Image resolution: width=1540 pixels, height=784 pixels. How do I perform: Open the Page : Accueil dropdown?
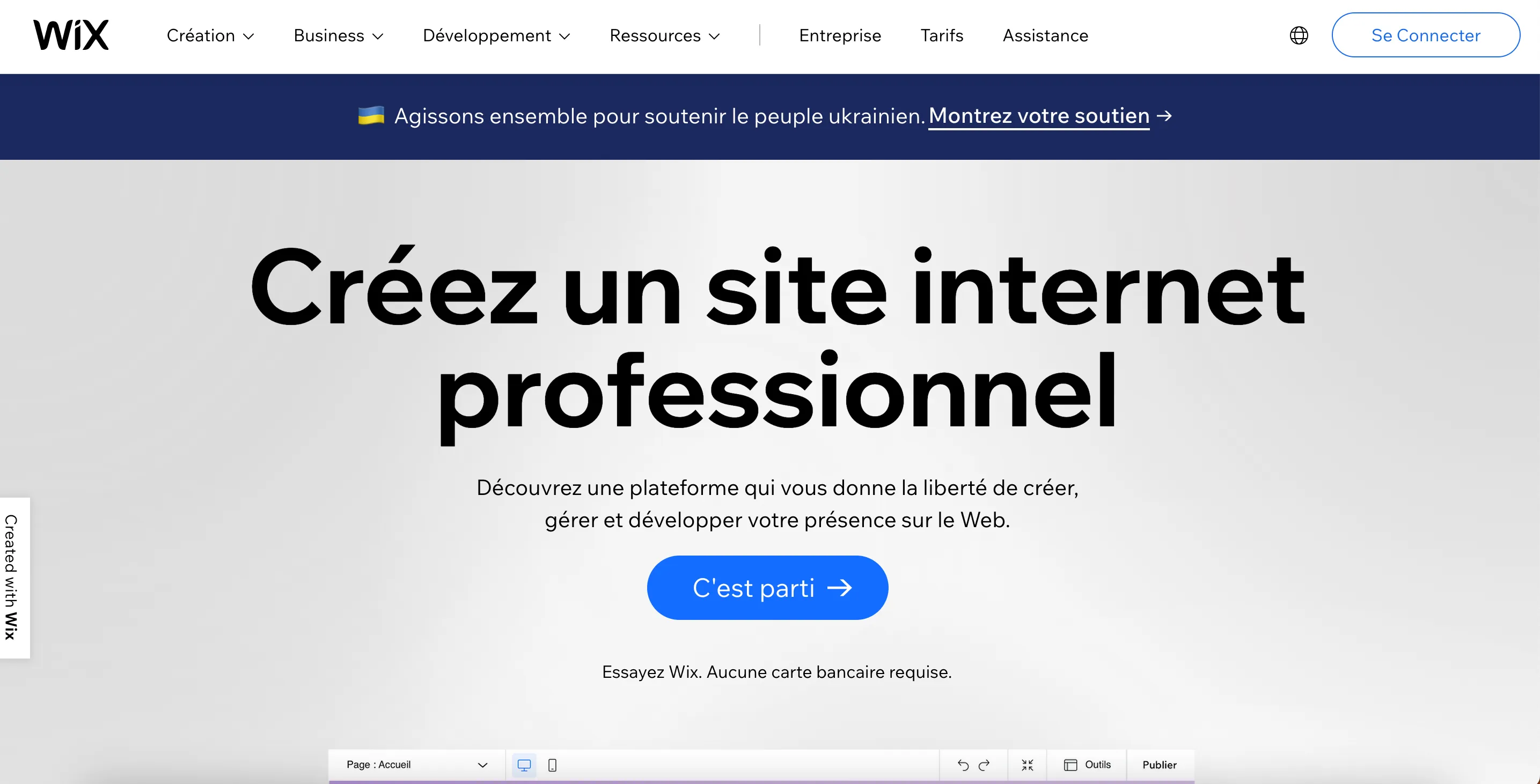point(417,765)
